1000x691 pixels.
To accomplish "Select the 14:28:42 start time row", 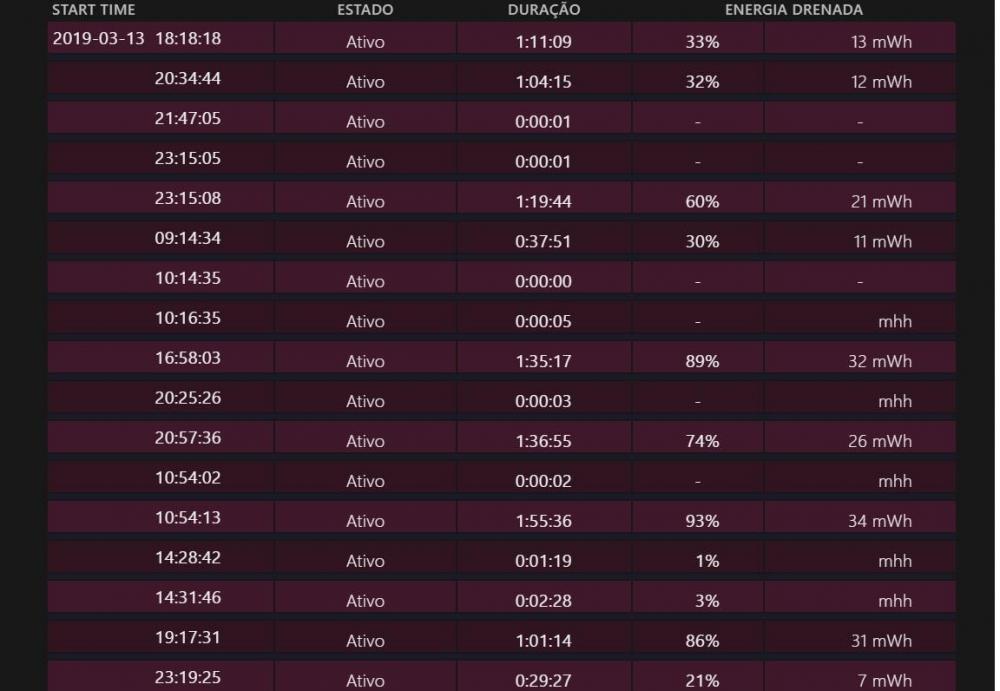I will coord(187,558).
